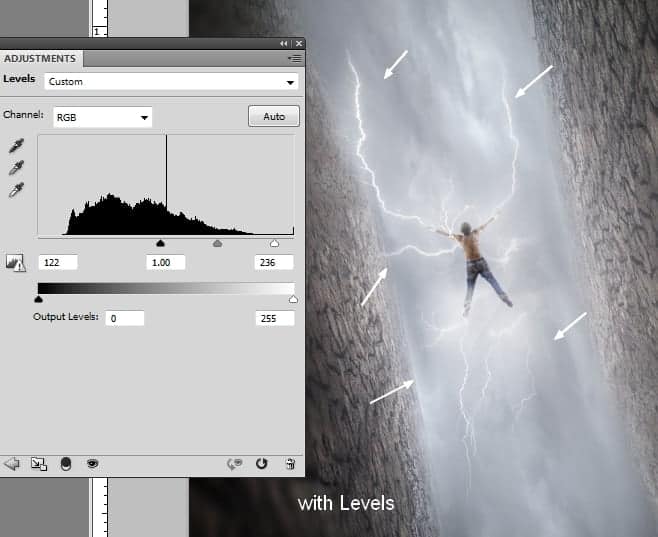This screenshot has height=537, width=658.
Task: Select the midtone gamma slider
Action: click(x=217, y=243)
